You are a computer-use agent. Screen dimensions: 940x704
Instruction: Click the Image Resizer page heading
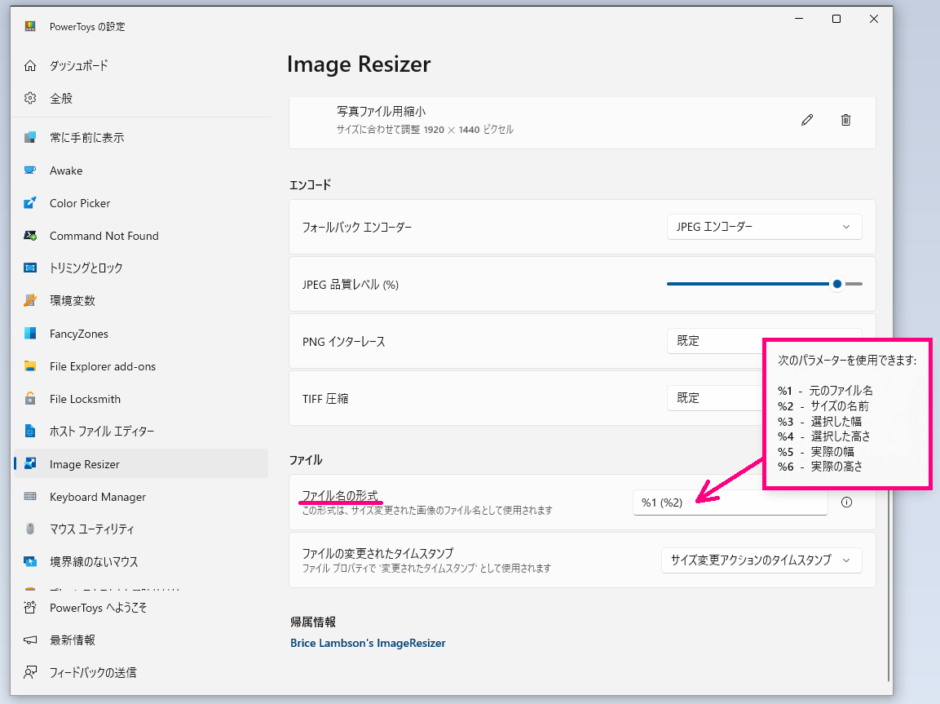click(x=358, y=64)
